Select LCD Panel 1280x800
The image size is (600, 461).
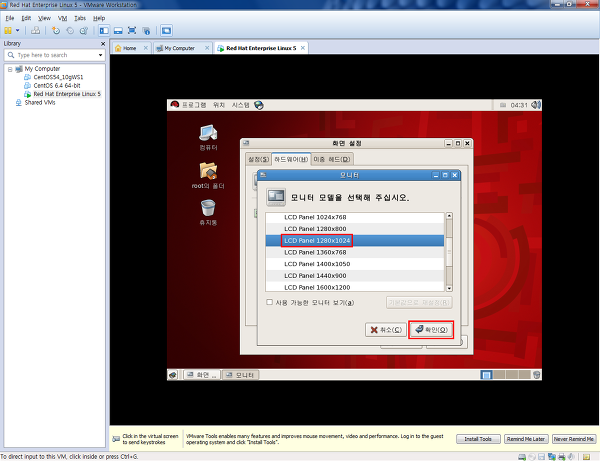point(355,229)
